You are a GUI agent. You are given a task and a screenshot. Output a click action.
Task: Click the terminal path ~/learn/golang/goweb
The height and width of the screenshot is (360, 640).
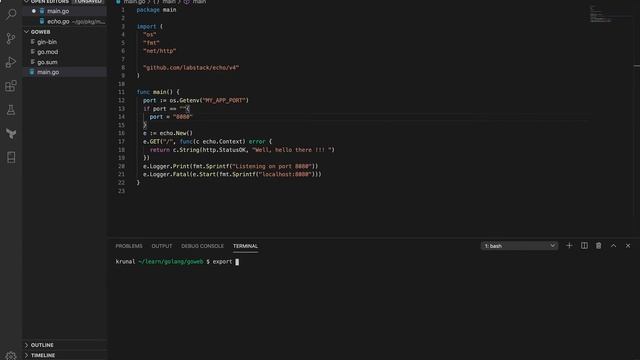171,262
